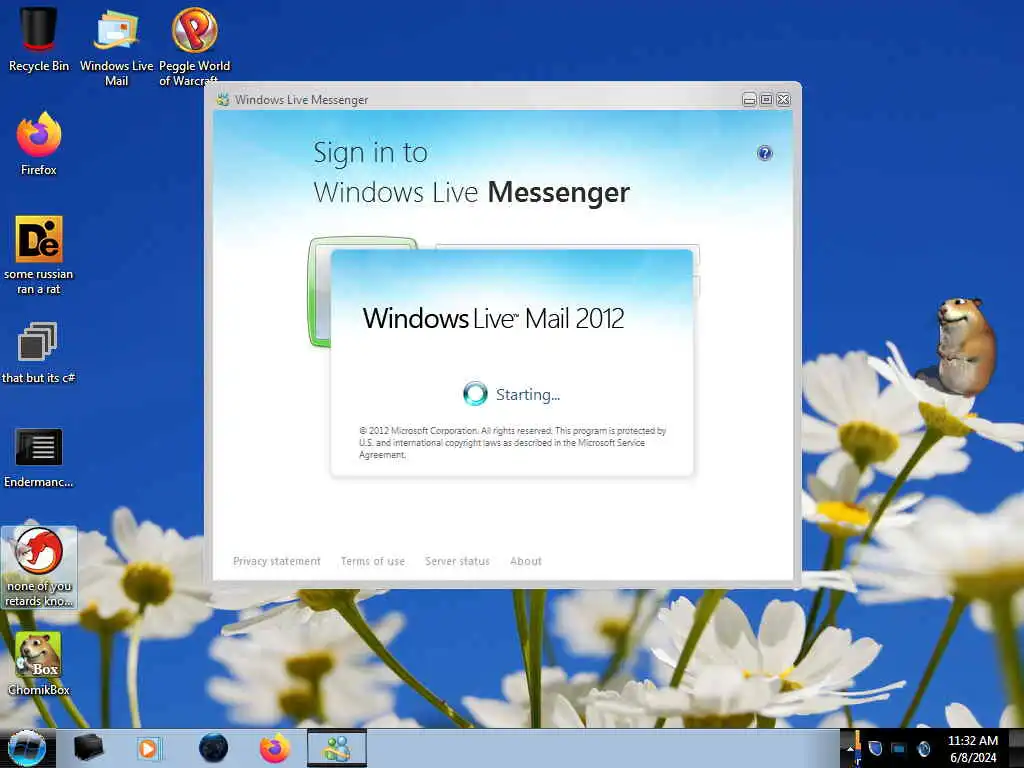The width and height of the screenshot is (1024, 768).
Task: Click the round tray icon beside the clock
Action: tap(923, 748)
